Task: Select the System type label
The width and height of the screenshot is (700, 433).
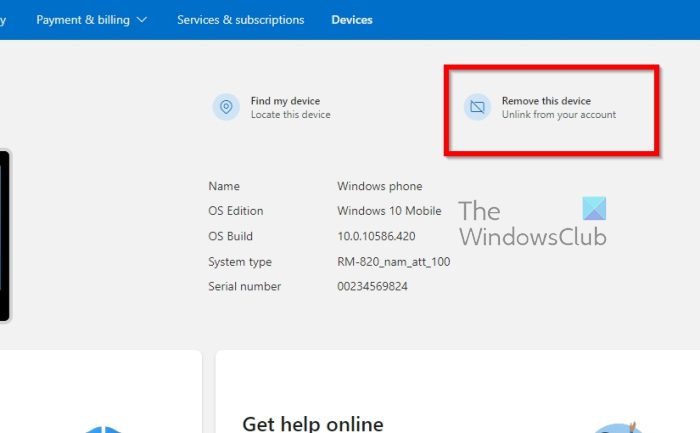Action: pyautogui.click(x=240, y=262)
